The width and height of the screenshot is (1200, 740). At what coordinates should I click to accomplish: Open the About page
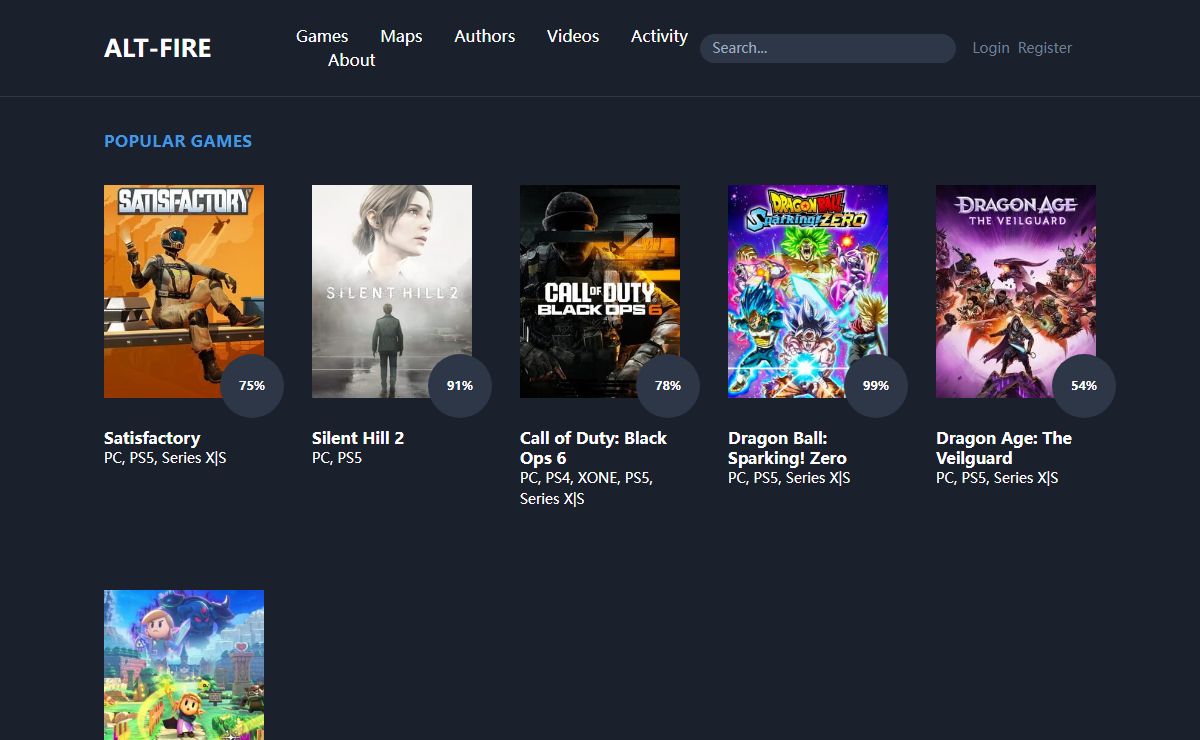point(352,60)
